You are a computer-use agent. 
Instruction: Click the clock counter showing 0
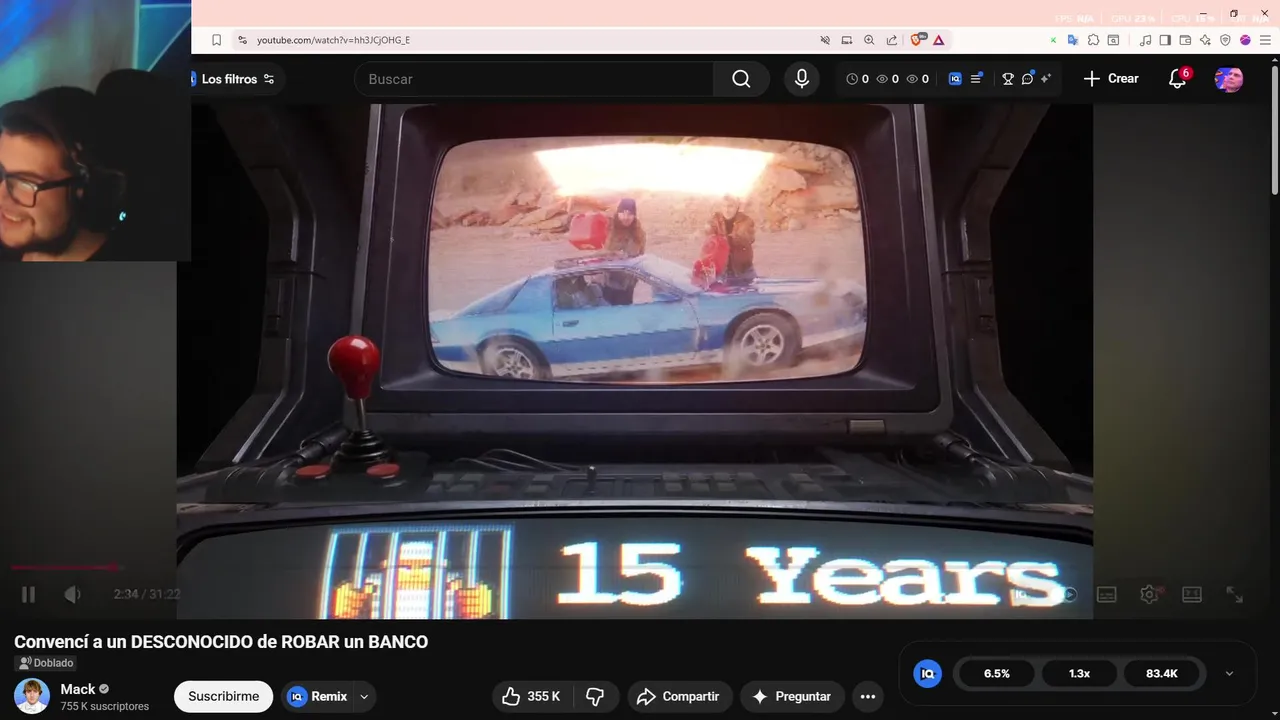coord(857,79)
